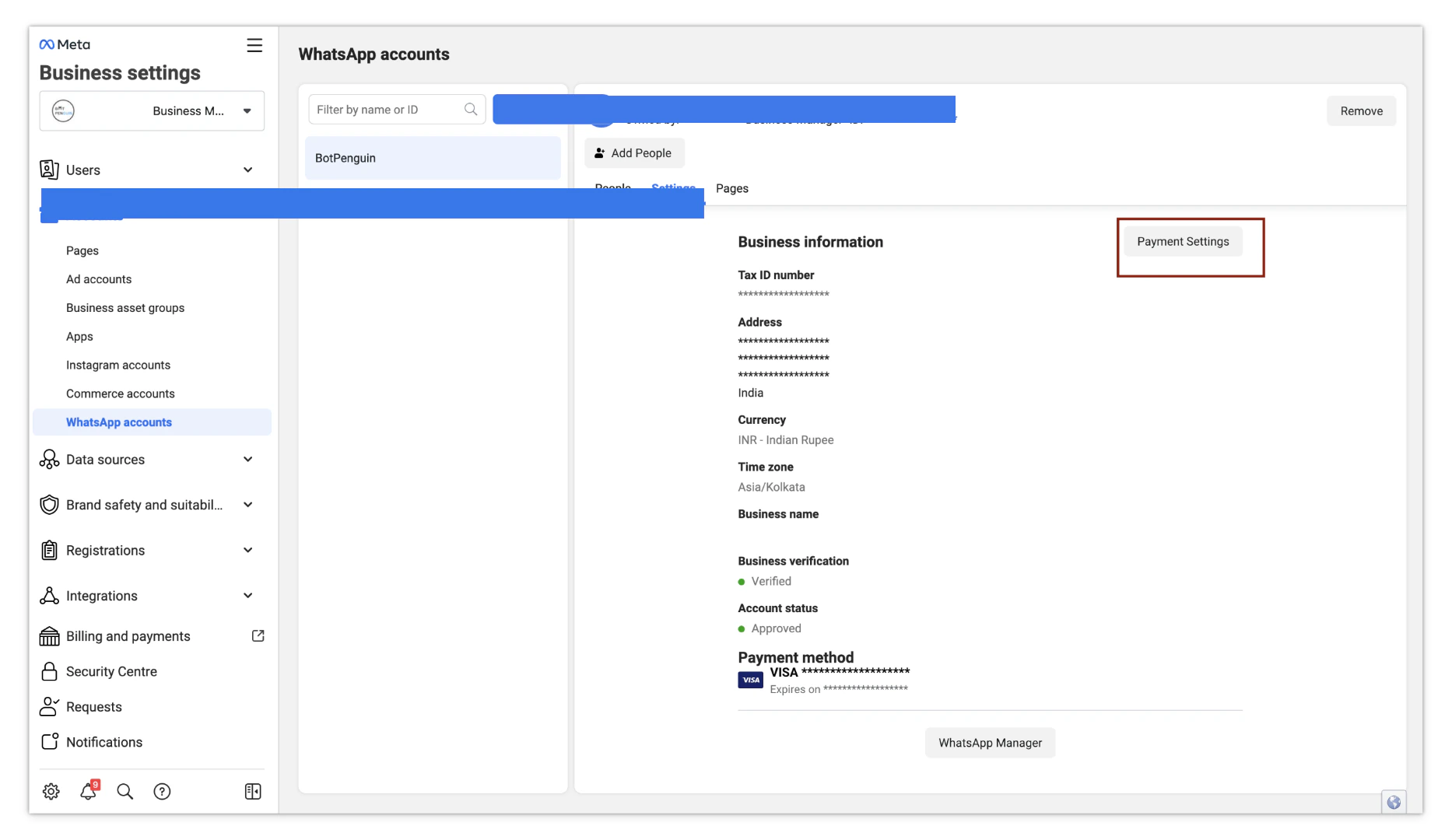
Task: Click the business account avatar
Action: pos(63,110)
